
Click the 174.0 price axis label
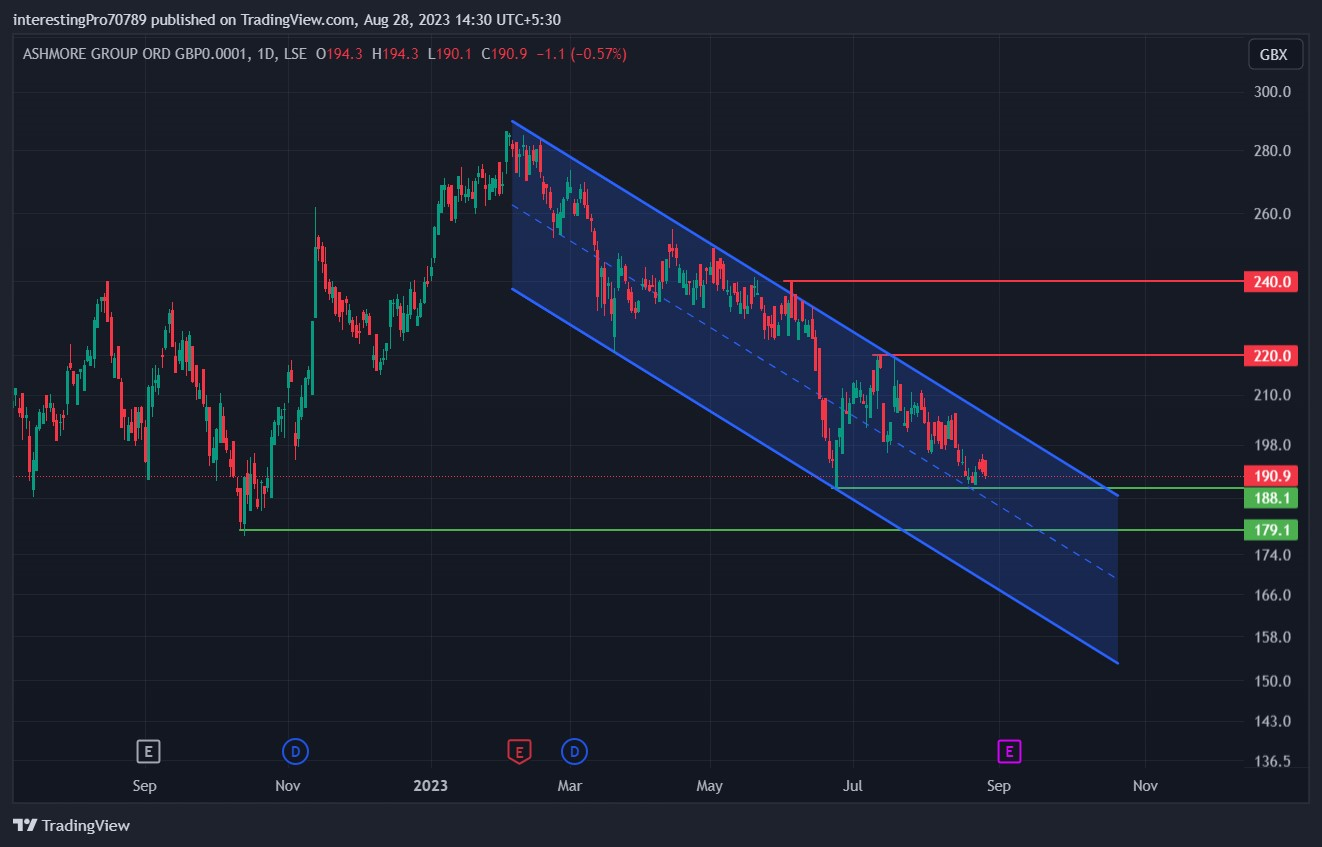click(1273, 555)
